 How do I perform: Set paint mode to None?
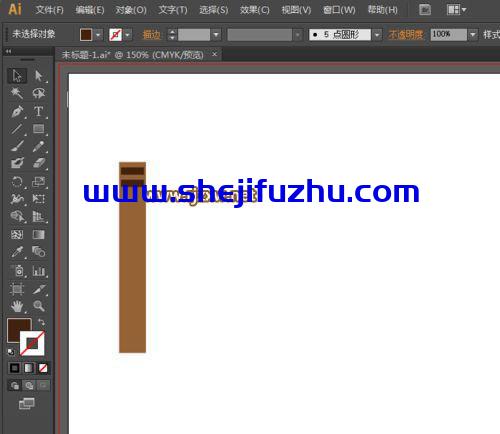(43, 368)
